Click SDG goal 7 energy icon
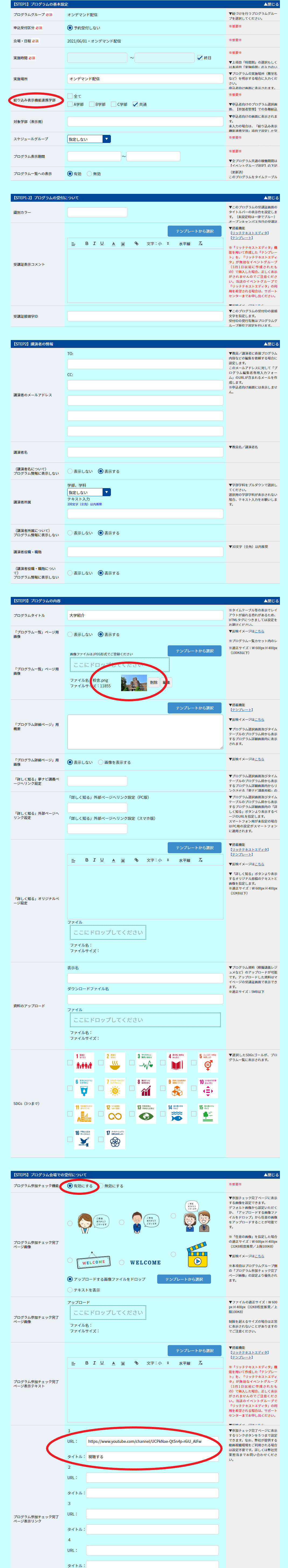 [115, 1088]
